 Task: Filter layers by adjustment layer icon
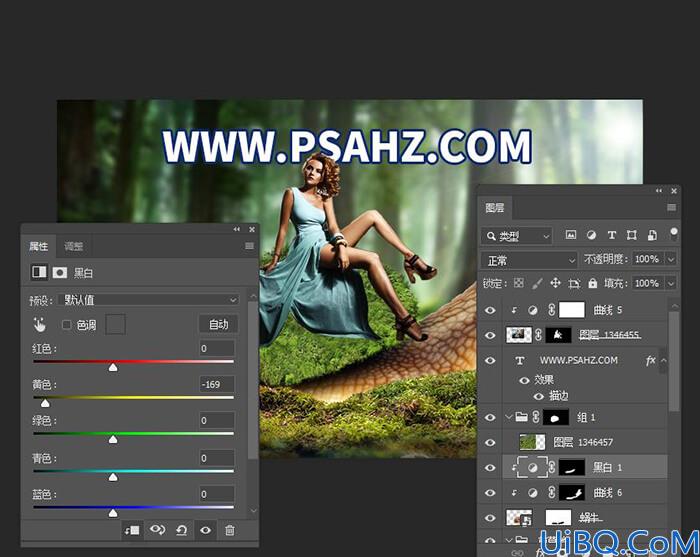pos(591,235)
